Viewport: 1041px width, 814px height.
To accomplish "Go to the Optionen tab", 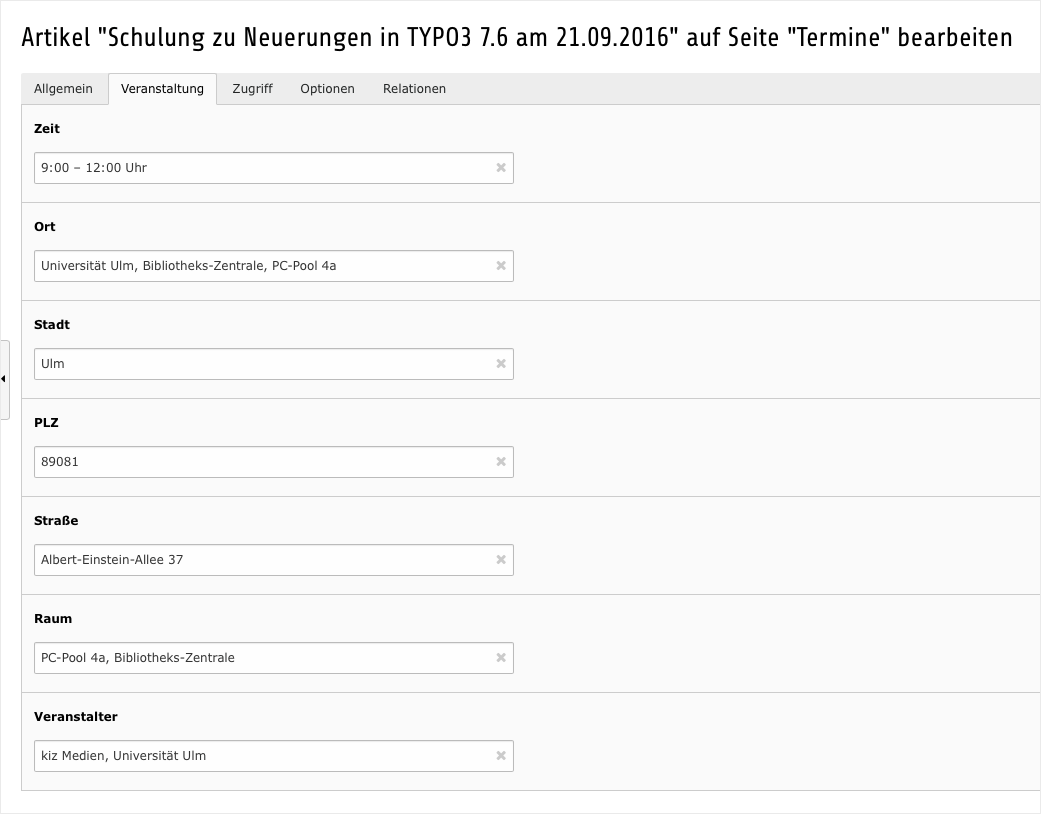I will (327, 89).
